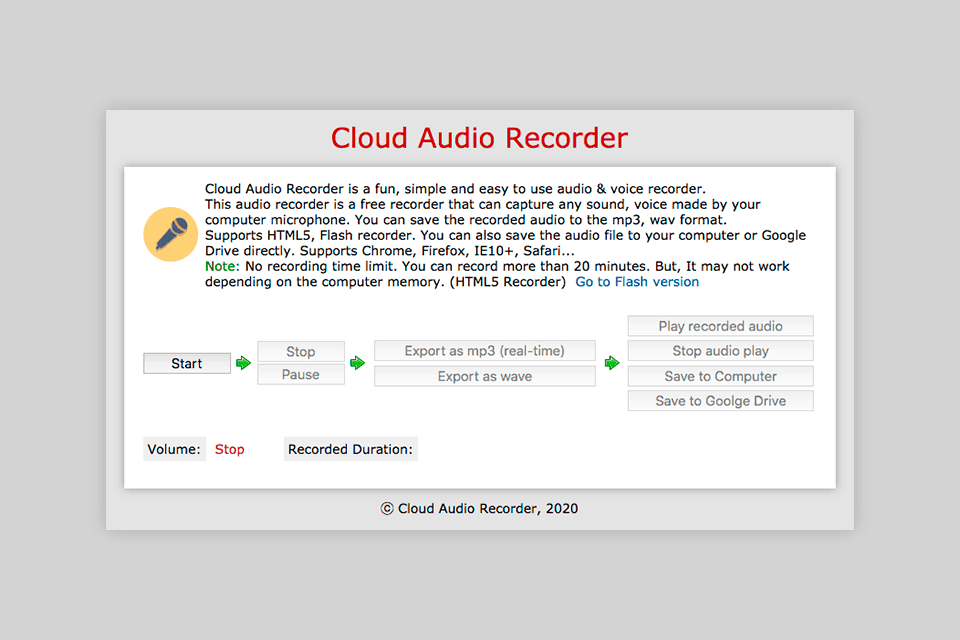Open the Go to Flash version link

point(637,282)
